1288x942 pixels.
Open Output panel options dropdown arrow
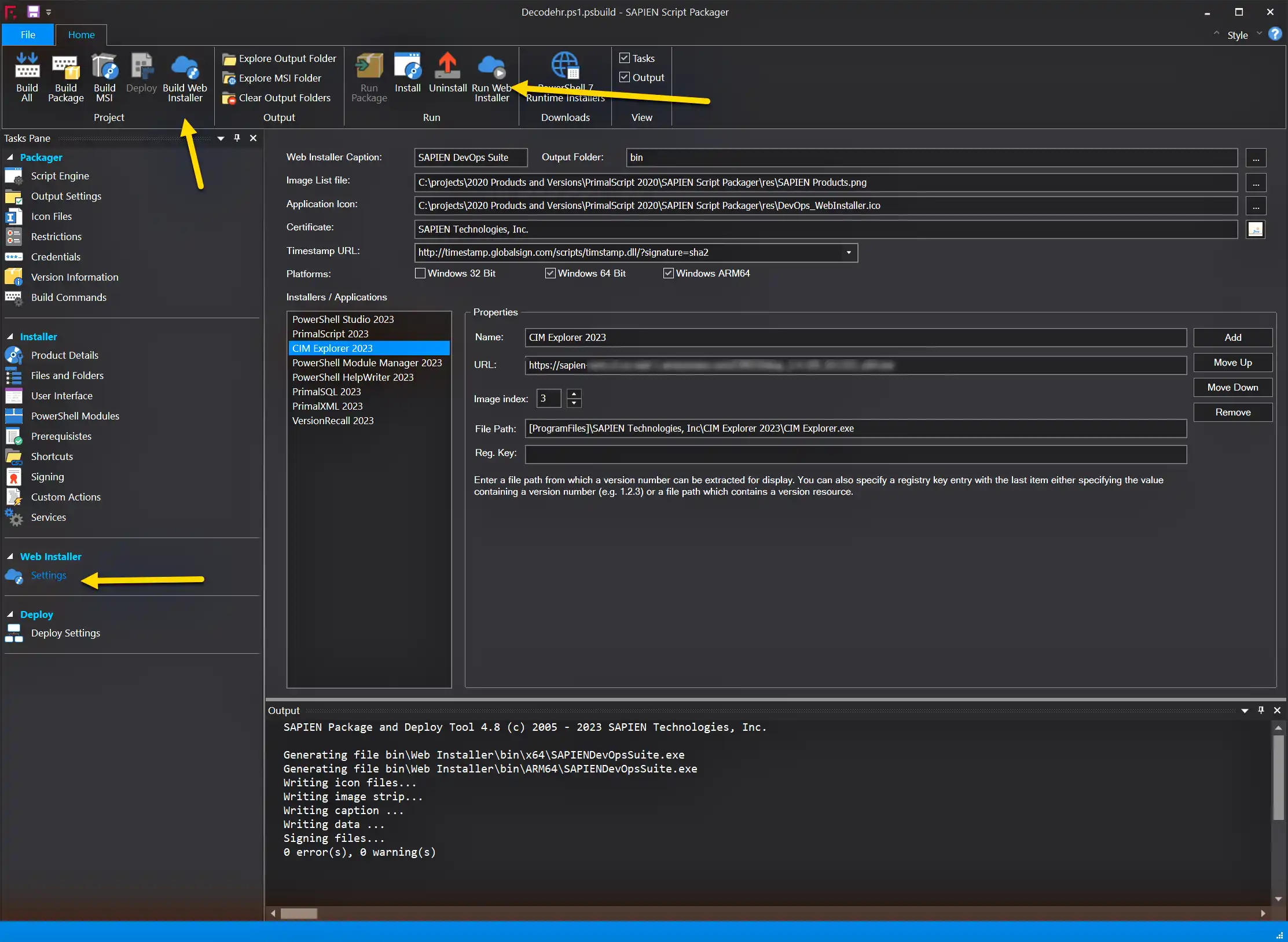coord(1245,711)
